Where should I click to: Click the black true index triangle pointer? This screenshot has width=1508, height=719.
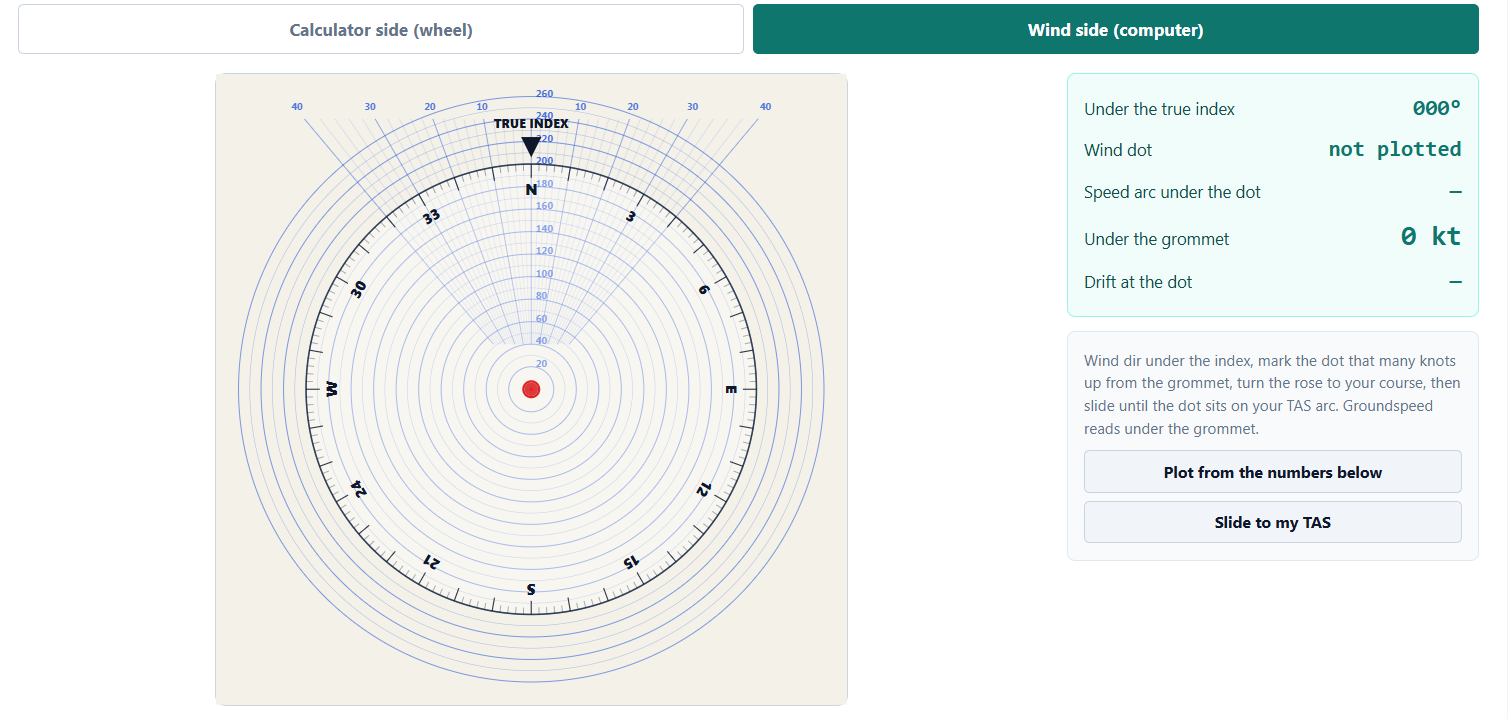pyautogui.click(x=531, y=147)
